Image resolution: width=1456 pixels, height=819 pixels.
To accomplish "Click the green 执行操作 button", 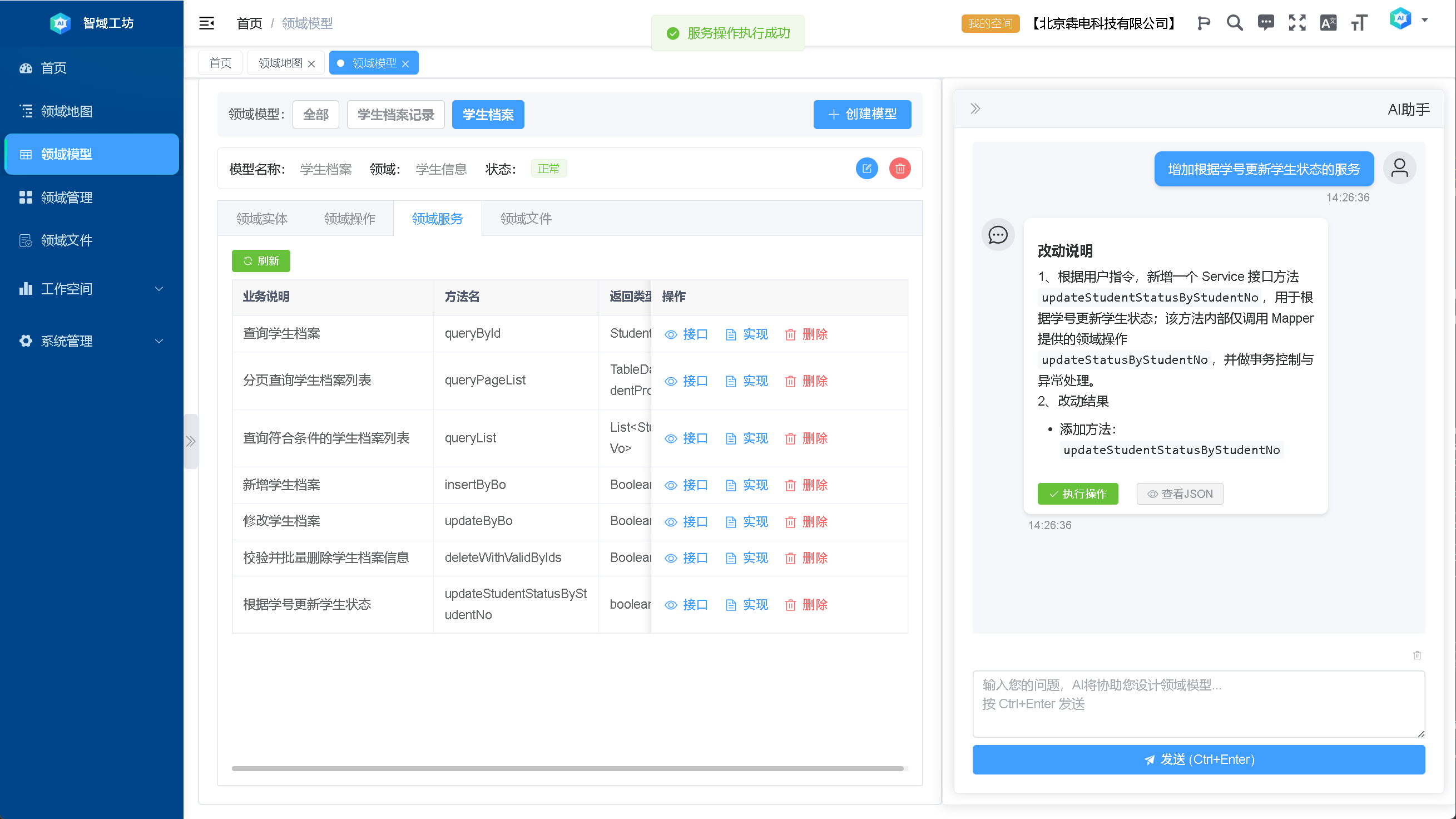I will click(x=1077, y=494).
